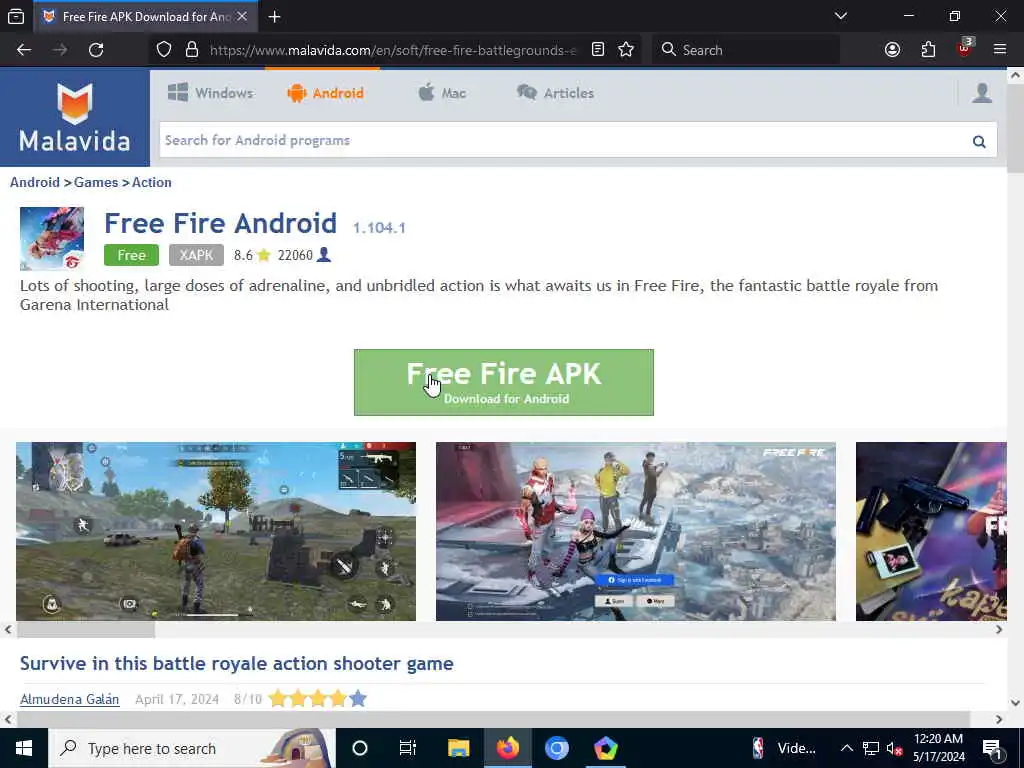Show hidden system tray icons
The width and height of the screenshot is (1024, 768).
(x=846, y=748)
